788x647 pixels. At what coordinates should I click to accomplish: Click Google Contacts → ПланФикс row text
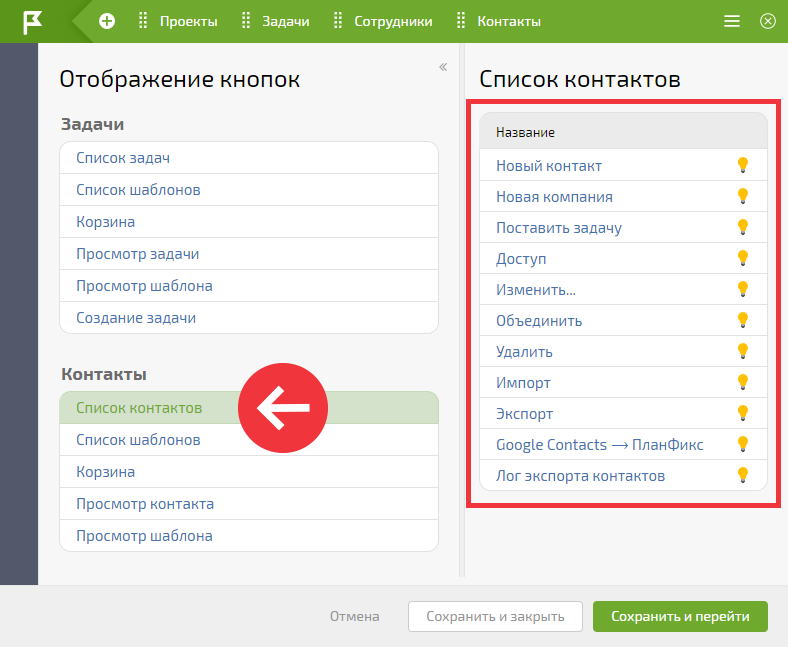pos(600,445)
